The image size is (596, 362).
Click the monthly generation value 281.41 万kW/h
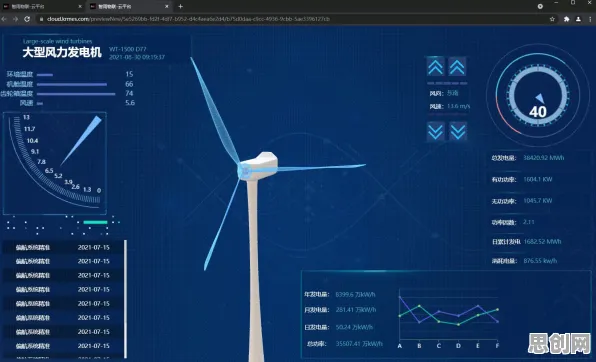click(x=356, y=310)
